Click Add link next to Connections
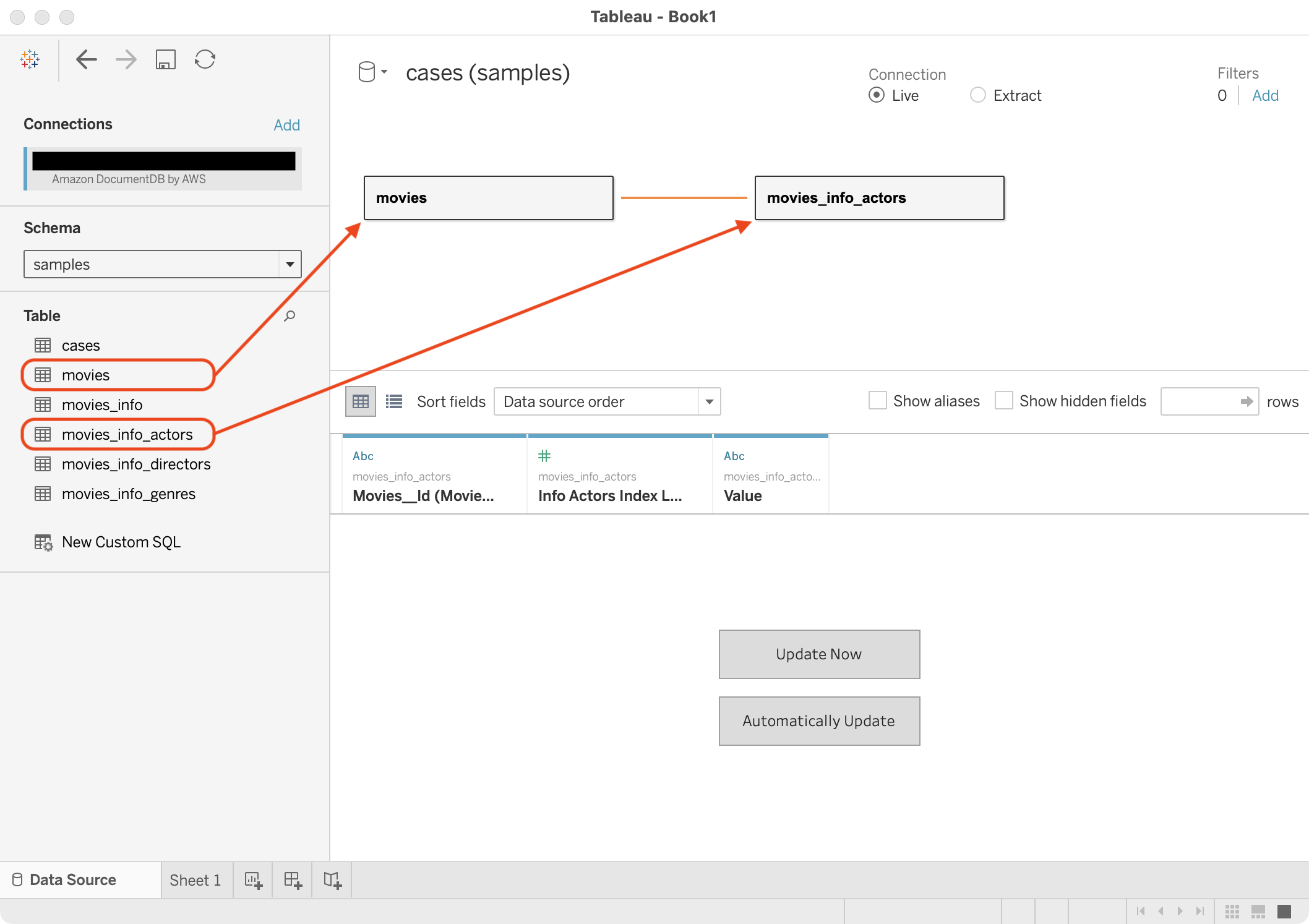Viewport: 1309px width, 924px height. pyautogui.click(x=286, y=125)
